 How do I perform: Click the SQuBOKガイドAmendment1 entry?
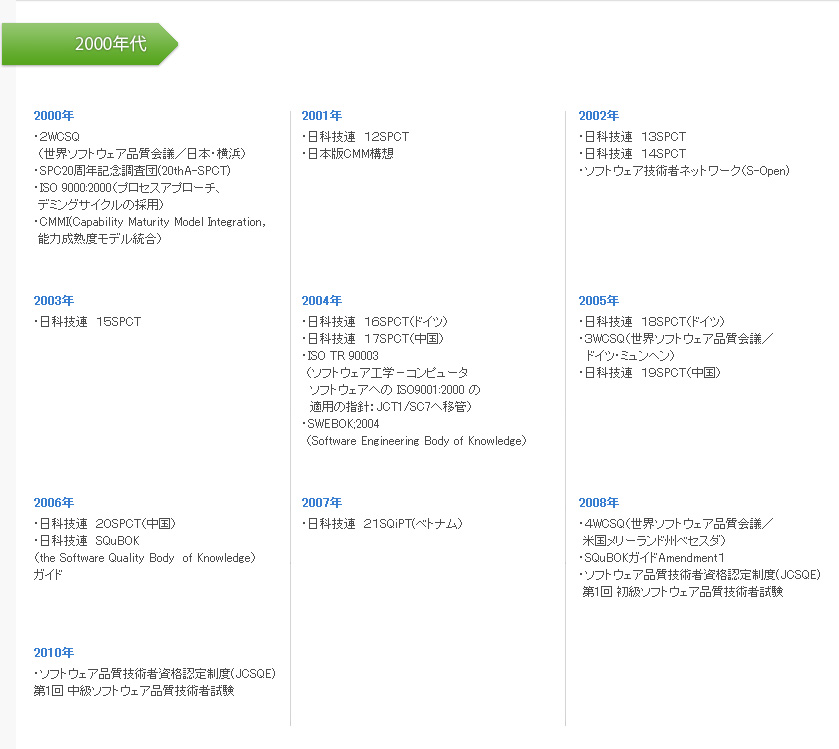[x=653, y=557]
